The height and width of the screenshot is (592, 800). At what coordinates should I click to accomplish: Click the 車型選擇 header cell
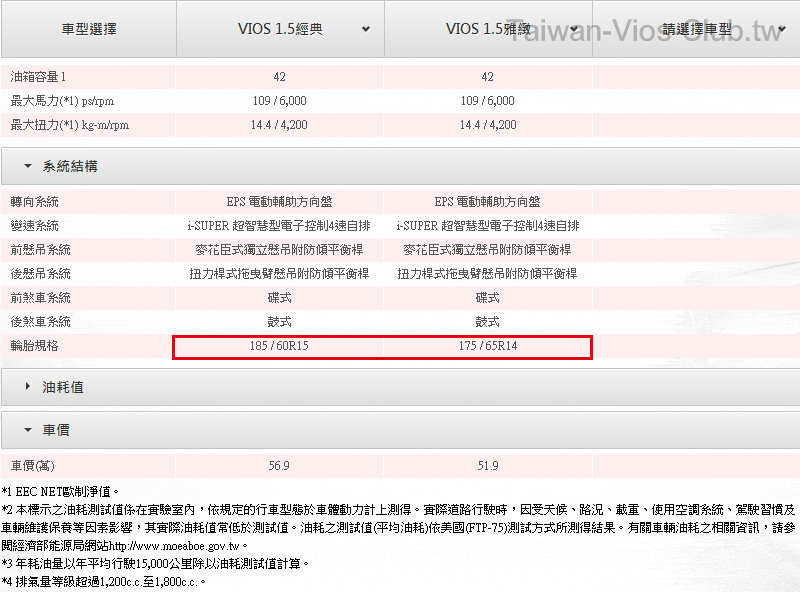pos(89,29)
